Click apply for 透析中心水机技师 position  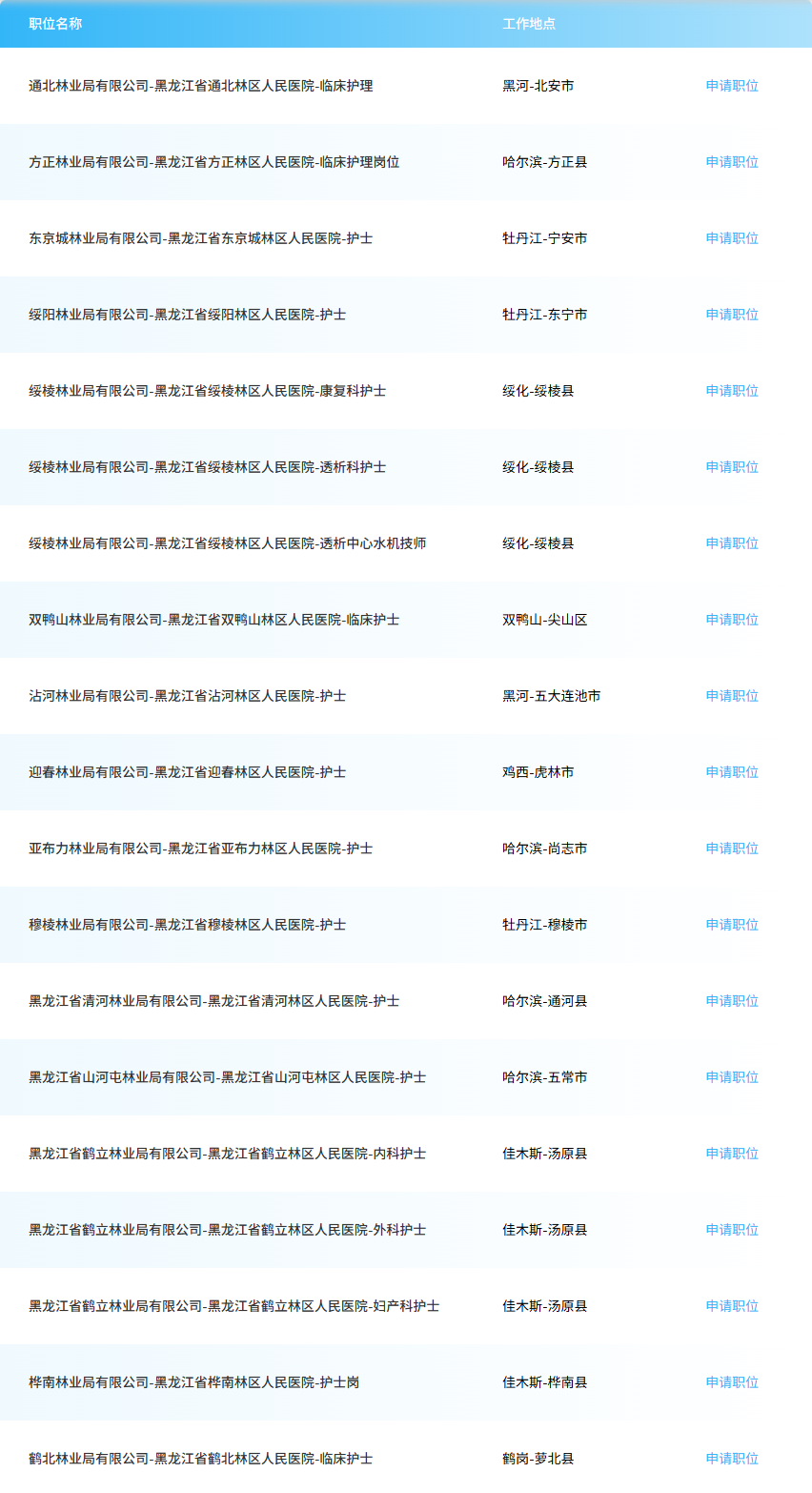[x=731, y=542]
